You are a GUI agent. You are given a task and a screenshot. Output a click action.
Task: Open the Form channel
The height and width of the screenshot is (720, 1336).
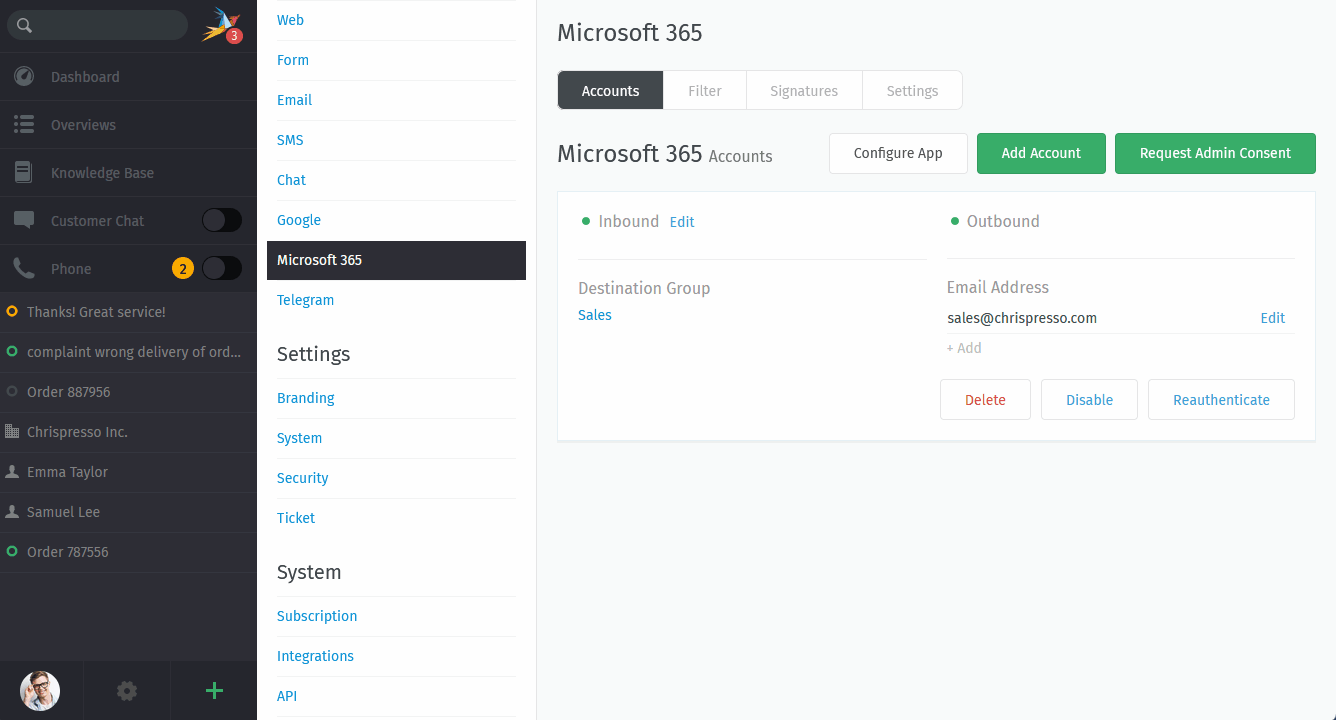(293, 60)
